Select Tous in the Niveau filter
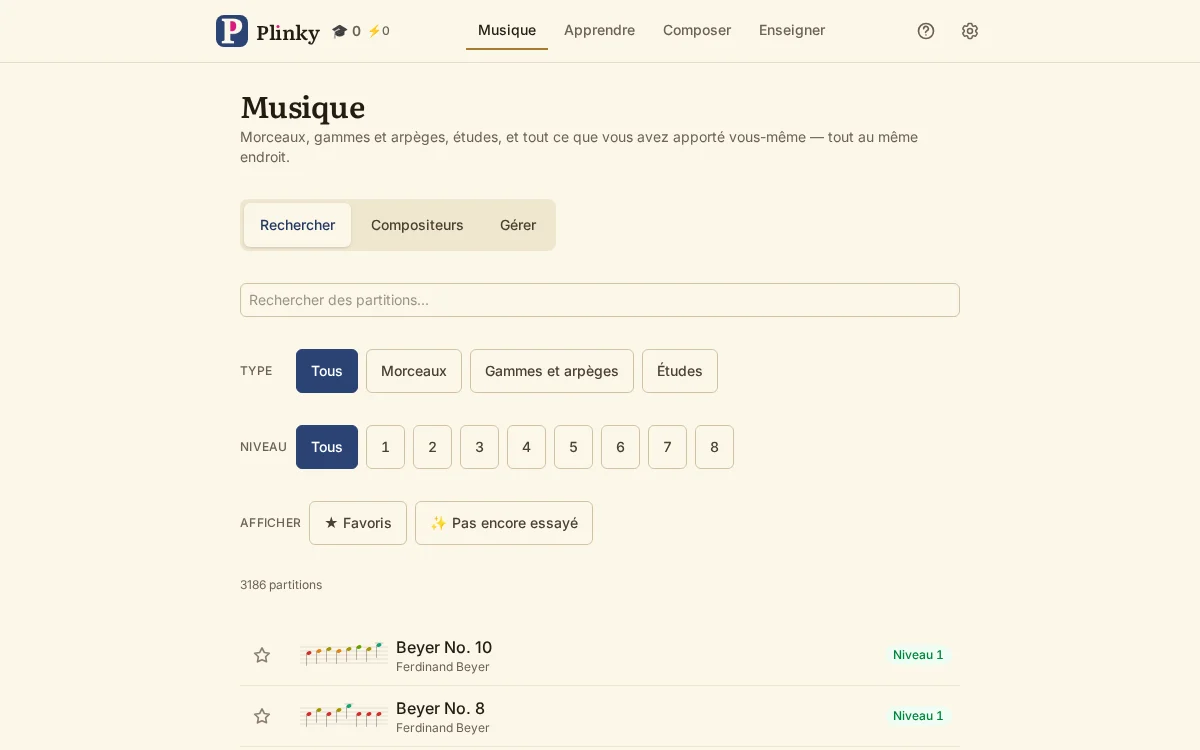Image resolution: width=1200 pixels, height=750 pixels. (x=327, y=447)
